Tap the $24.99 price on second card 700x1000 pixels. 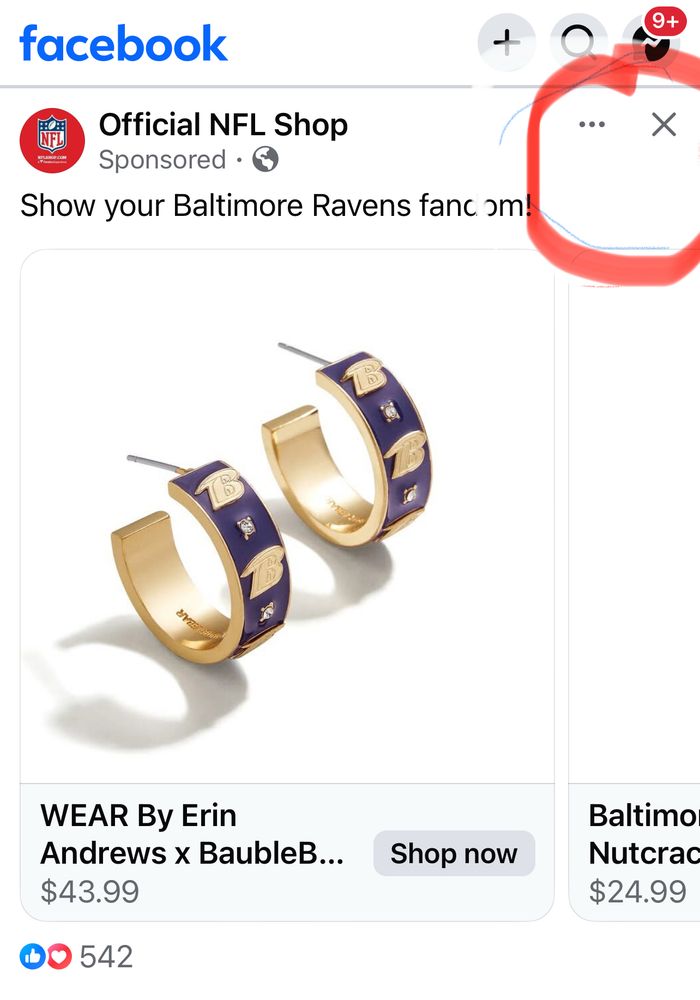pyautogui.click(x=638, y=891)
